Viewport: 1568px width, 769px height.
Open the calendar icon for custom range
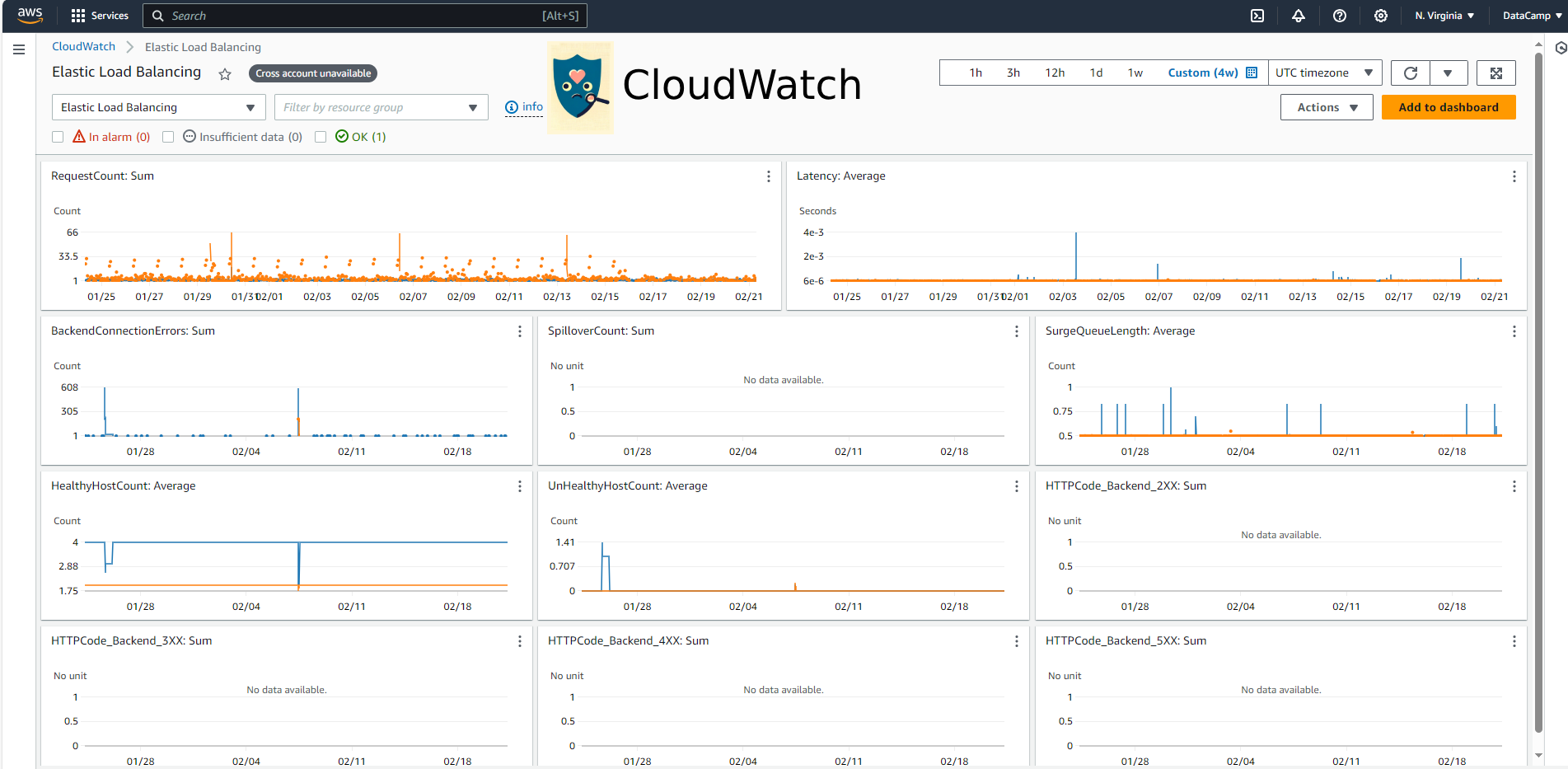(1252, 73)
